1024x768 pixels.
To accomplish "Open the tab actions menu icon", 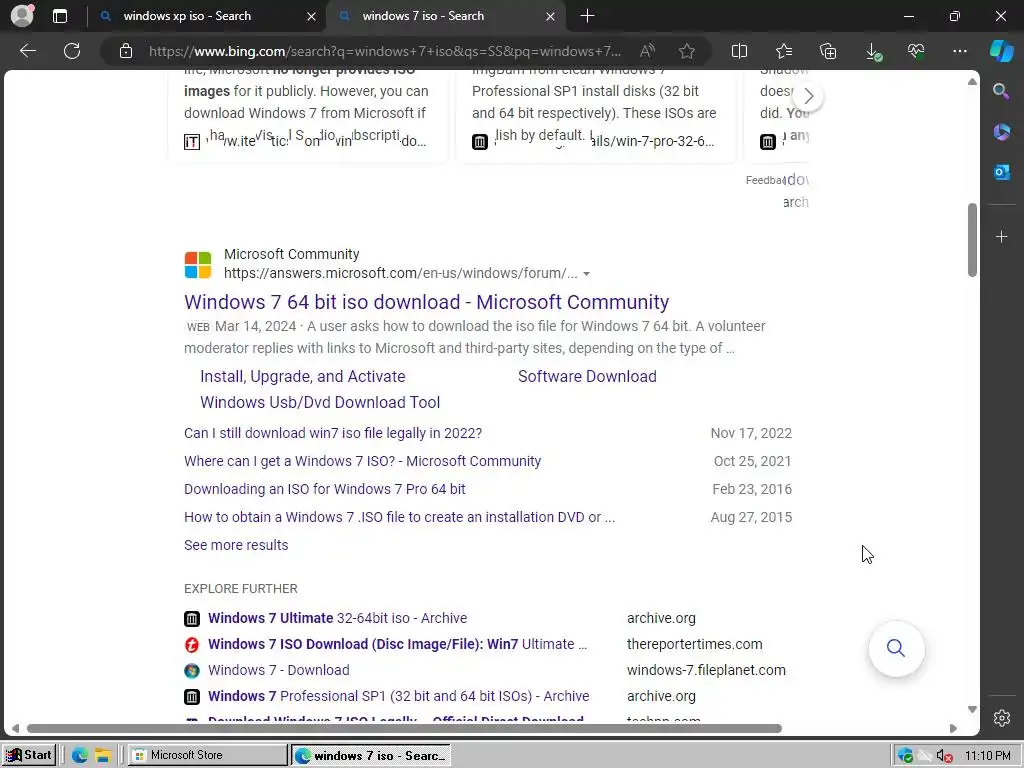I will [x=60, y=16].
